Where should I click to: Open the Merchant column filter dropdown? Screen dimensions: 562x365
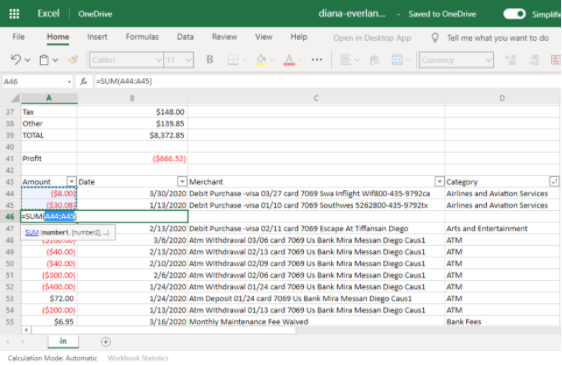tap(439, 182)
